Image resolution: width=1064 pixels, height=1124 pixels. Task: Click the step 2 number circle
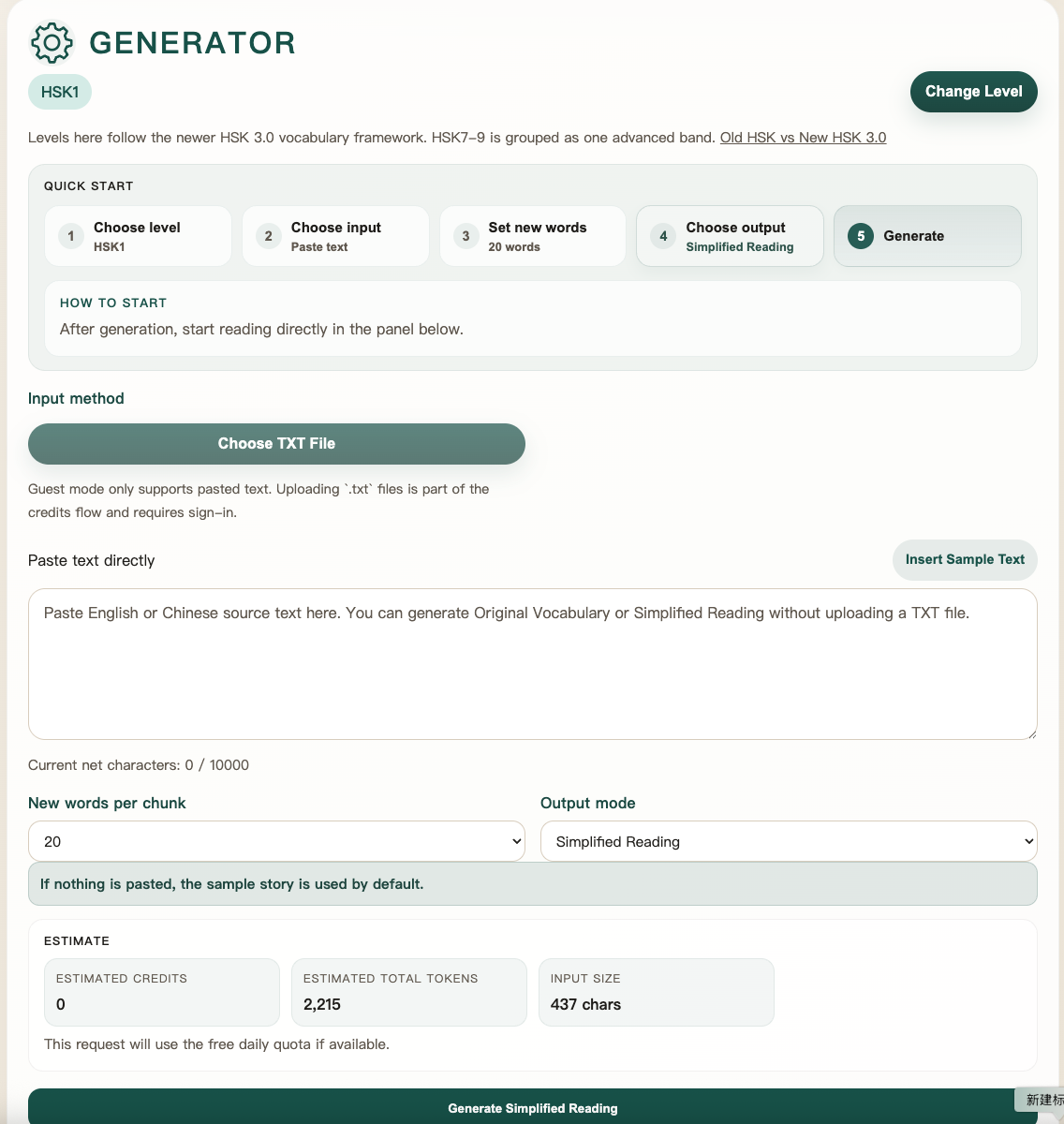click(x=269, y=236)
